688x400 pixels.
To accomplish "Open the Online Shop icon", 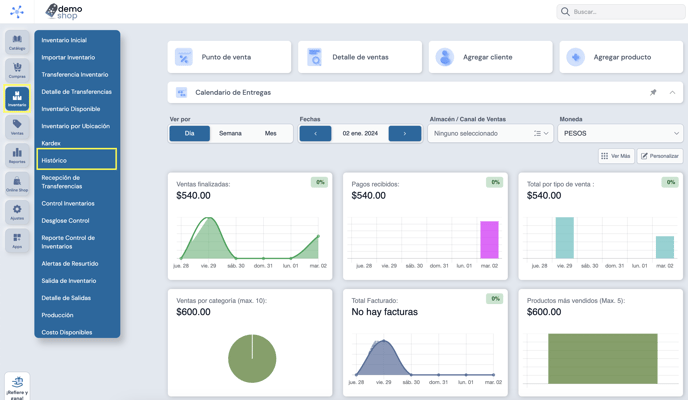I will tap(17, 184).
